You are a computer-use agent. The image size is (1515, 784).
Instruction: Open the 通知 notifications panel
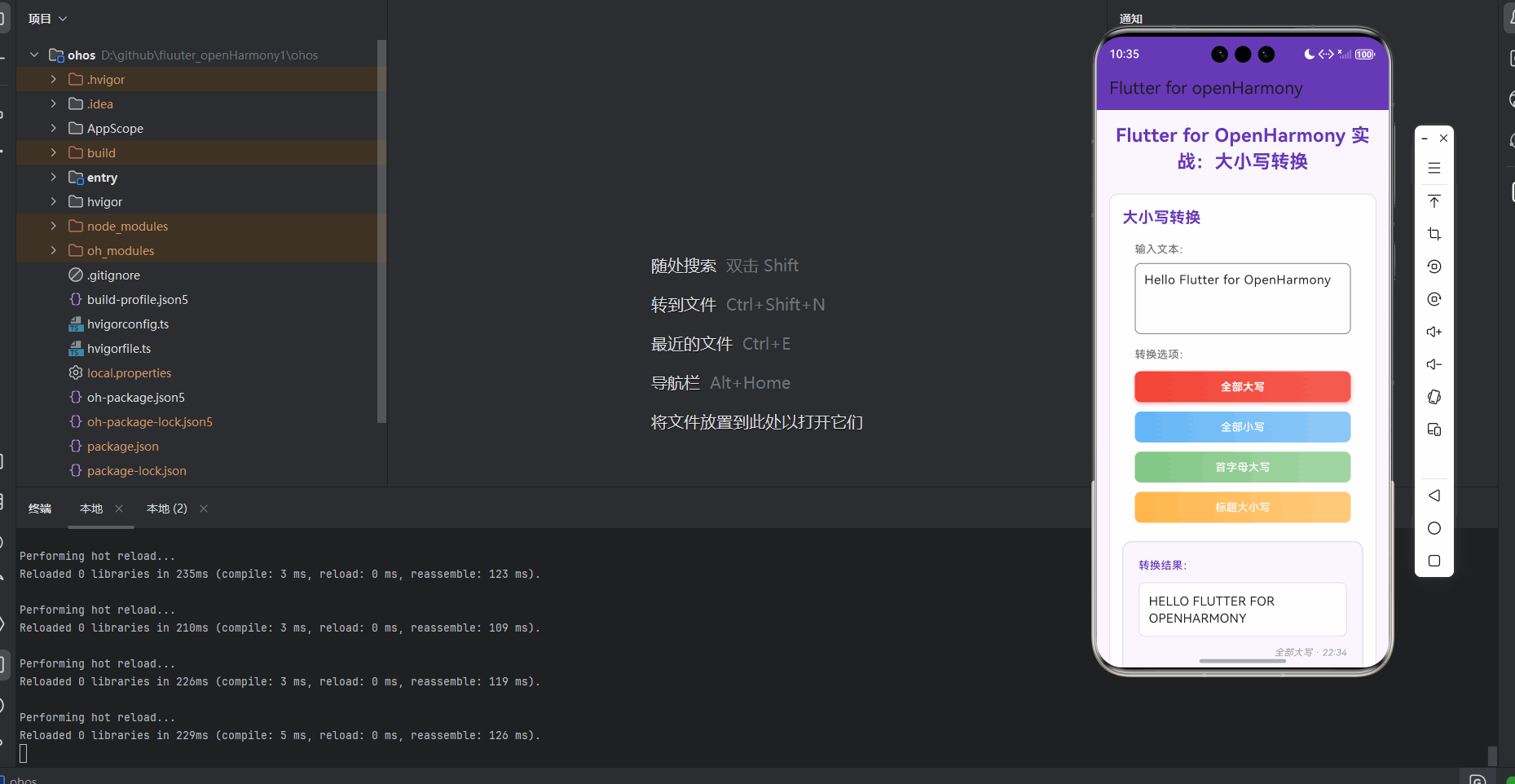coord(1131,19)
